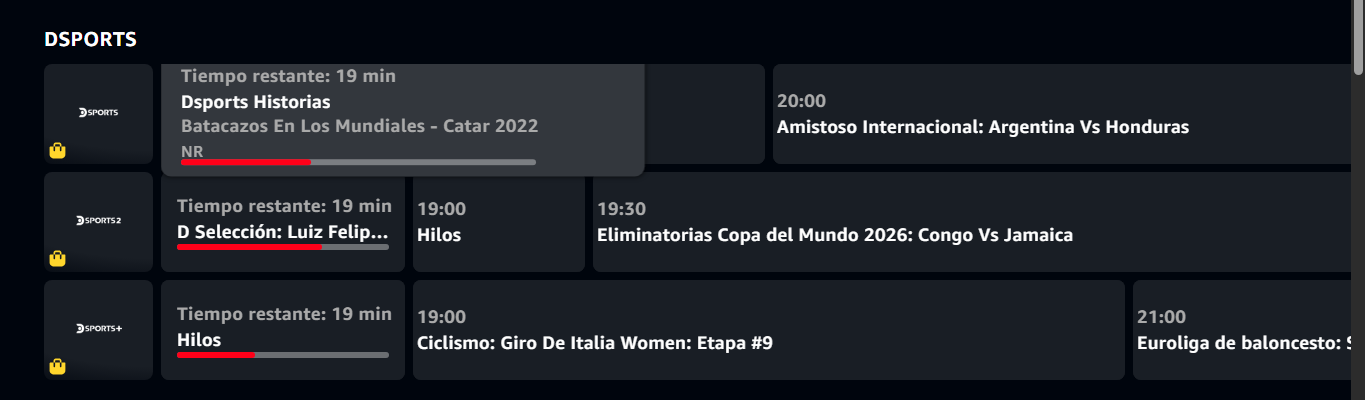Open Ciclismo: Giro De Italia Women Etapa #9
The height and width of the screenshot is (400, 1365).
(x=769, y=330)
